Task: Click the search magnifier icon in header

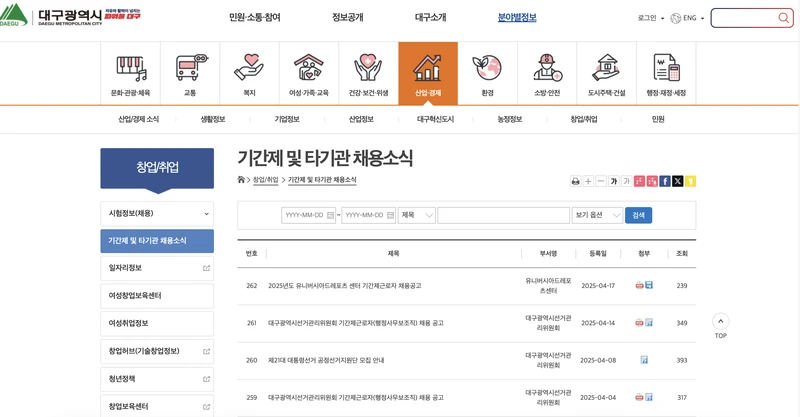Action: tap(783, 18)
